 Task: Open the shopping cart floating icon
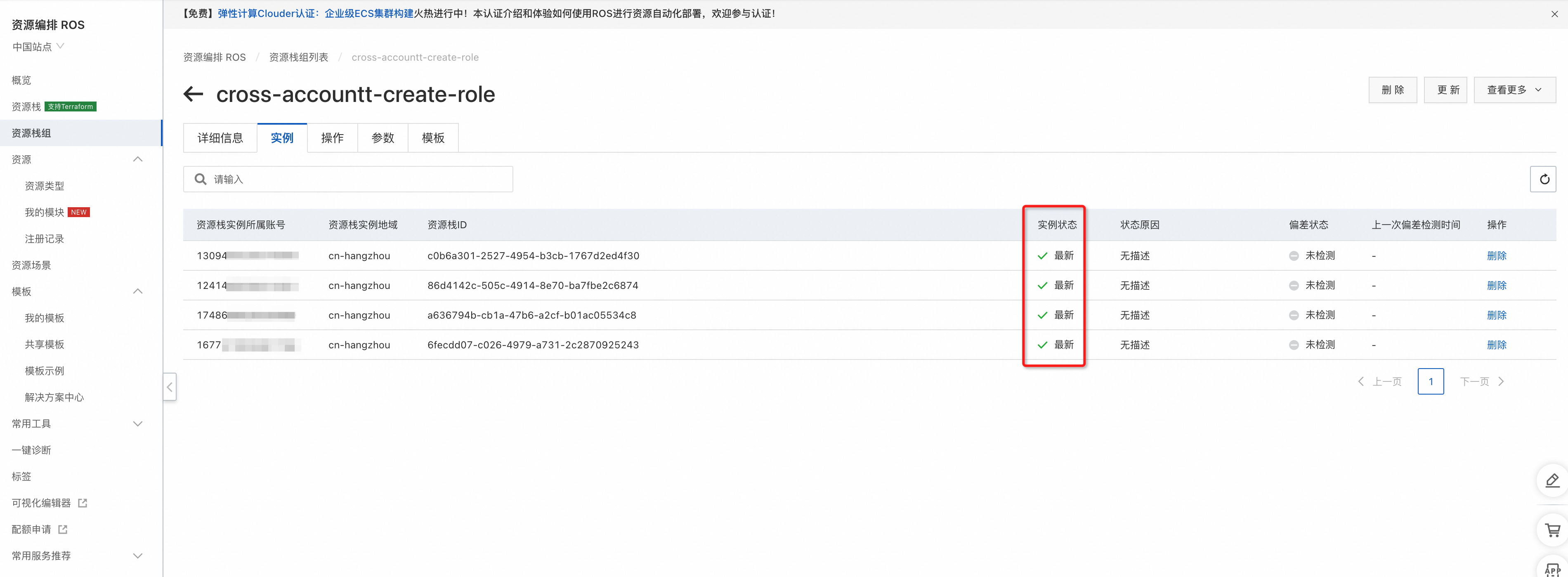tap(1552, 530)
